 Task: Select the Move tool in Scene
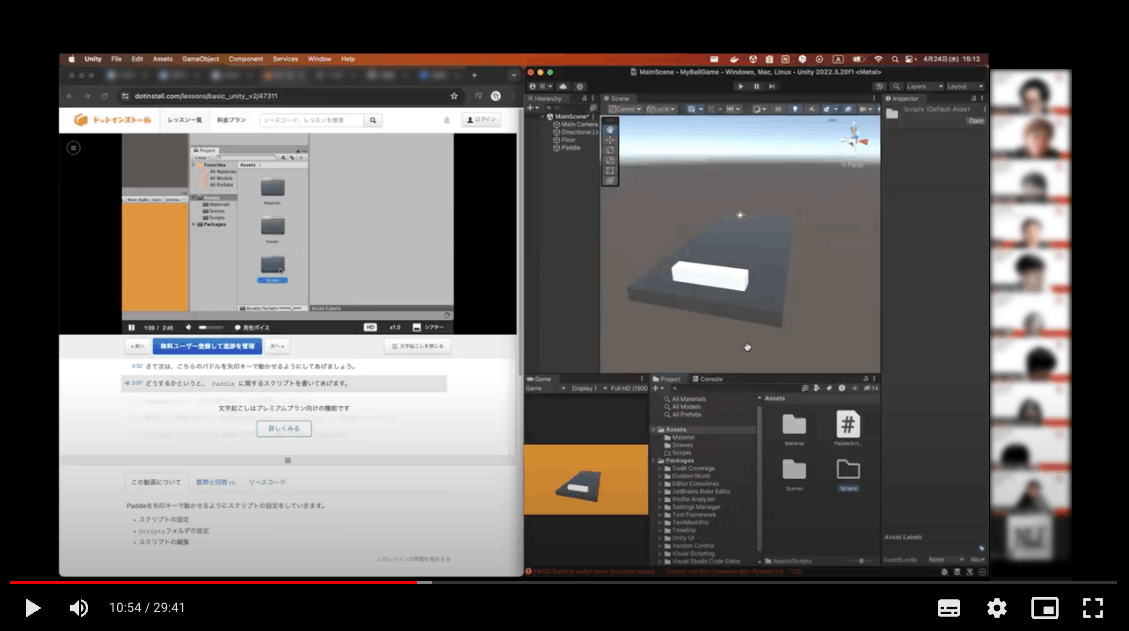click(610, 140)
